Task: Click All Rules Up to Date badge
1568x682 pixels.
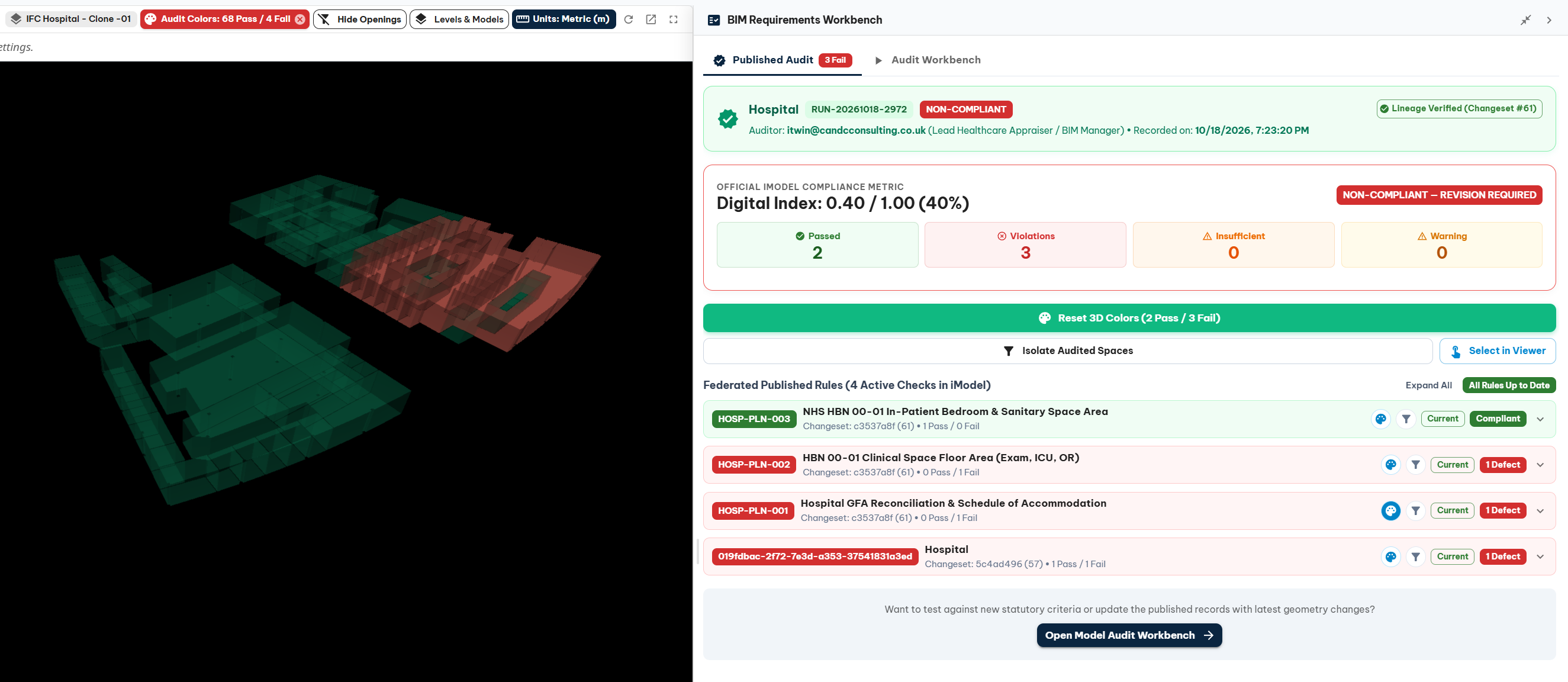Action: pos(1509,385)
